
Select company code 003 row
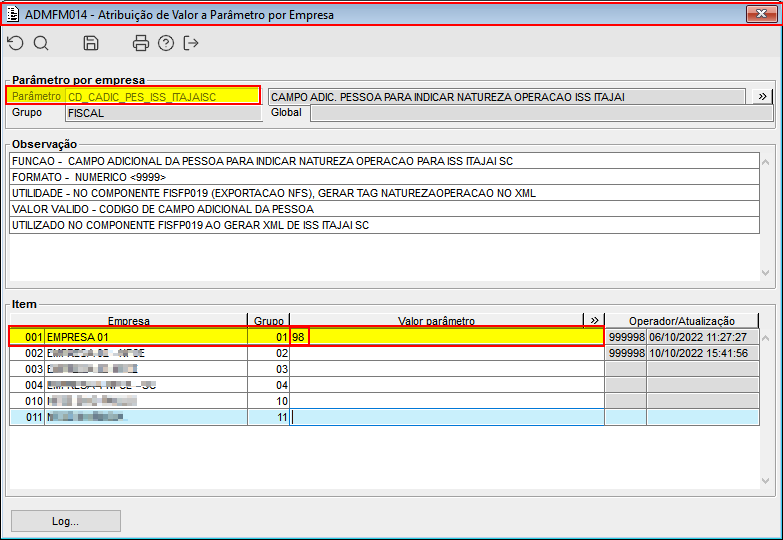(x=27, y=369)
